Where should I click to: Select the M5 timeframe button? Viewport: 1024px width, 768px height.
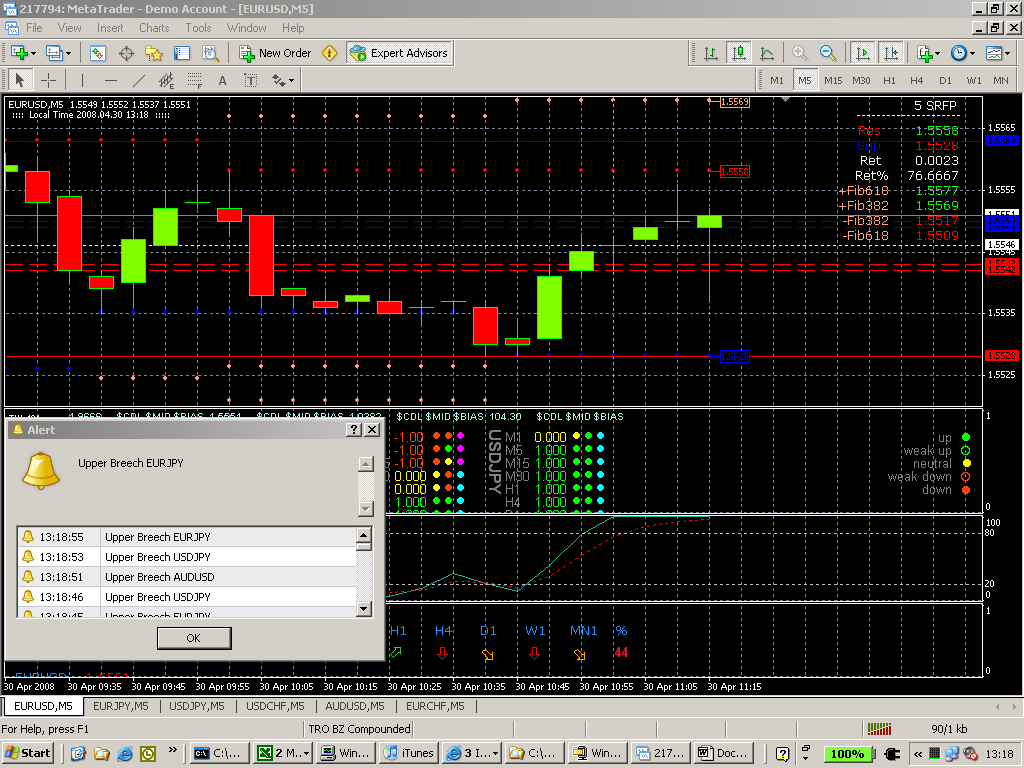tap(805, 80)
